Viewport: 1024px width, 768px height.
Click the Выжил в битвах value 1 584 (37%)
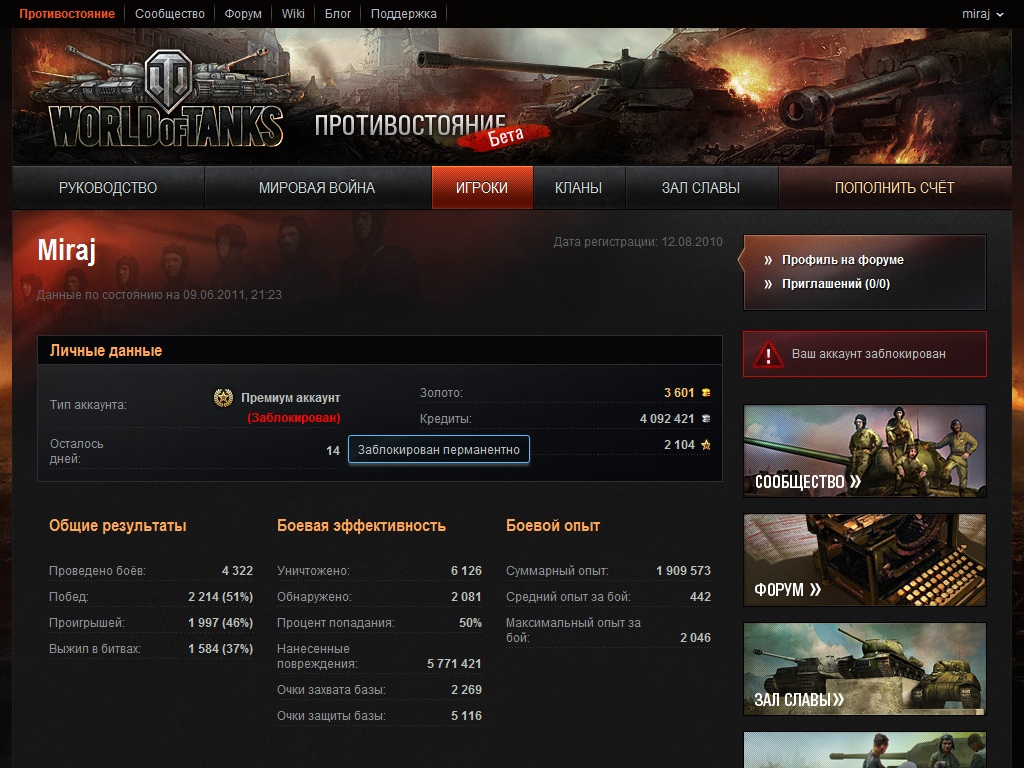[220, 649]
